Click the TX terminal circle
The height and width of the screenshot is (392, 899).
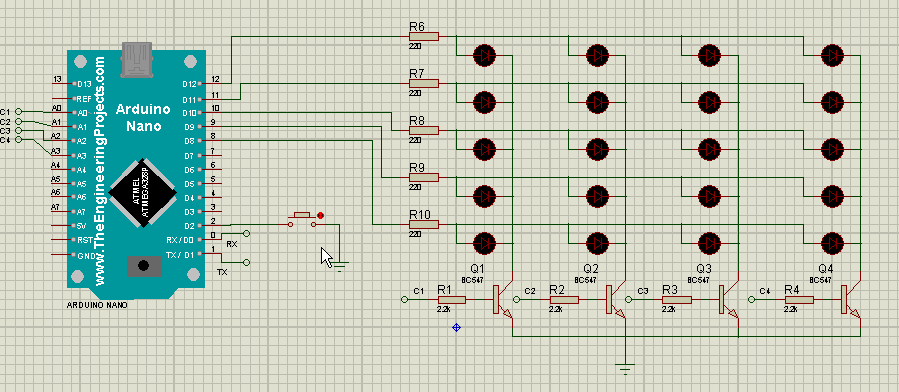[247, 262]
